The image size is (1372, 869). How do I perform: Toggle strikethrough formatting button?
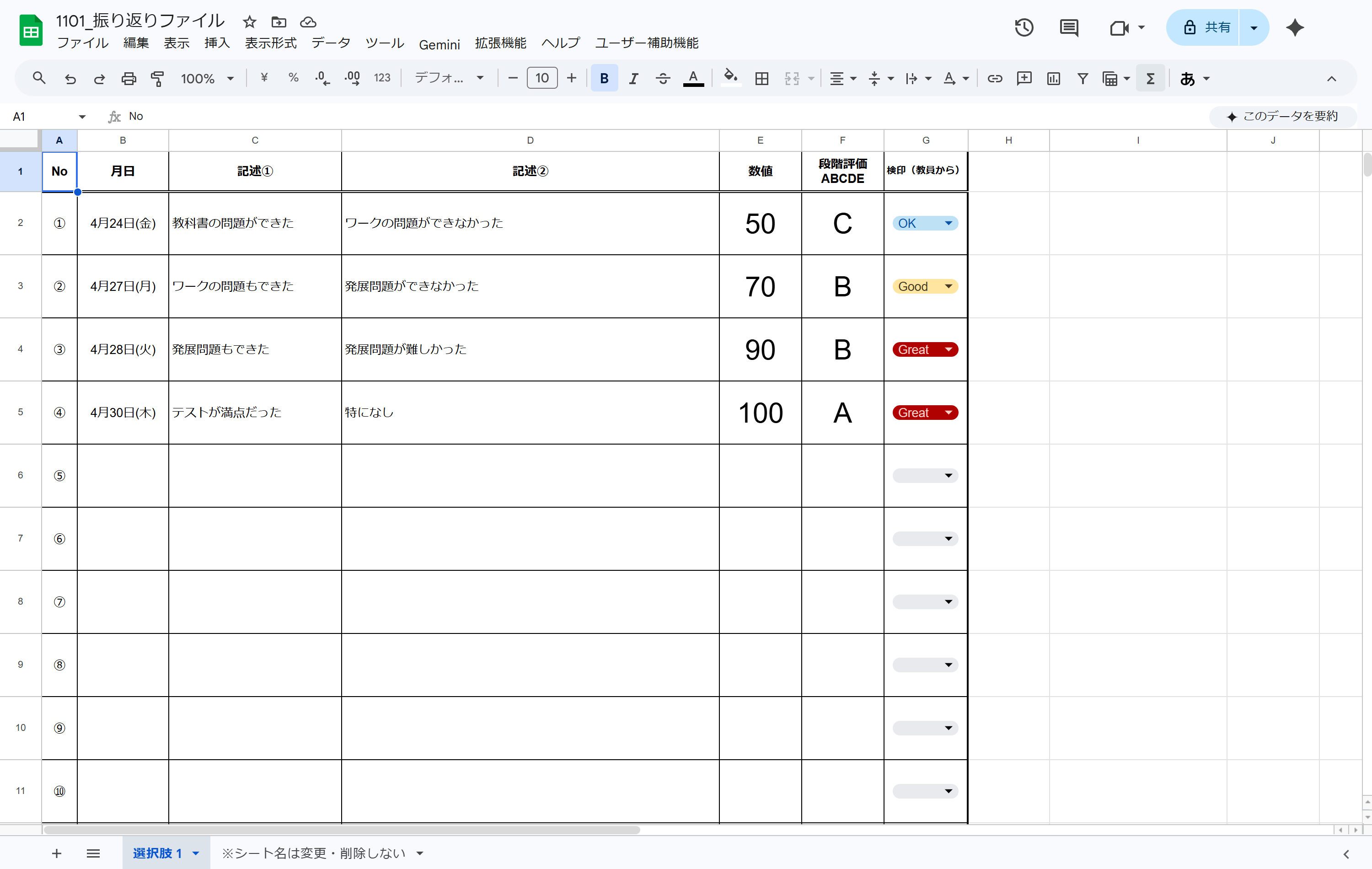click(x=663, y=79)
